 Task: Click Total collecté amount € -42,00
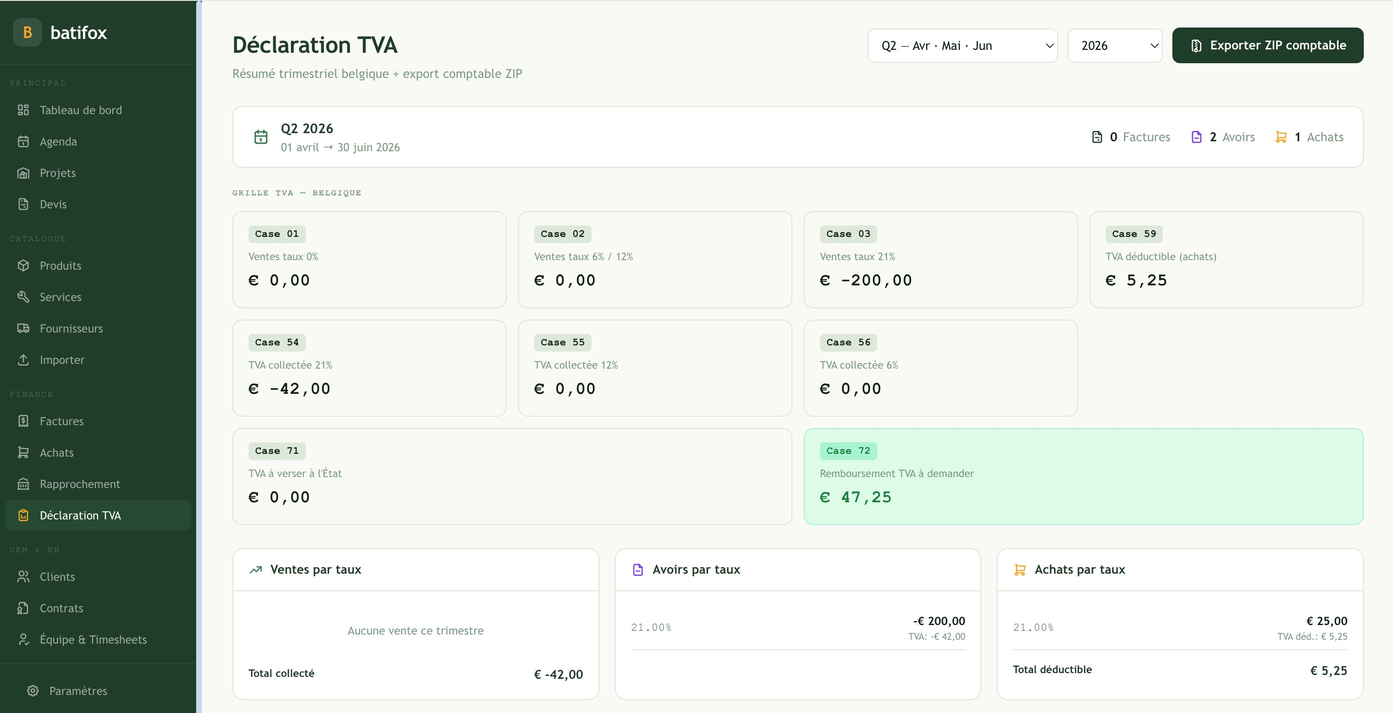[x=558, y=675]
